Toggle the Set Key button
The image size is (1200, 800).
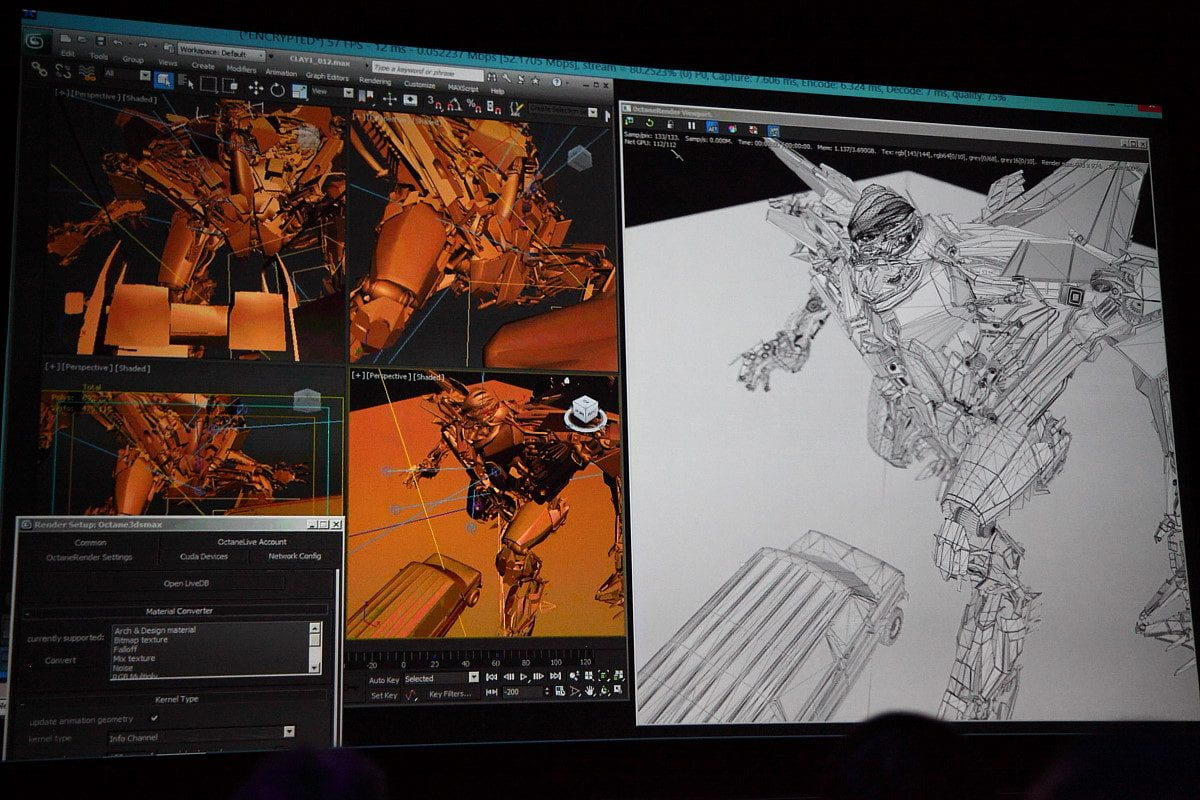click(384, 695)
